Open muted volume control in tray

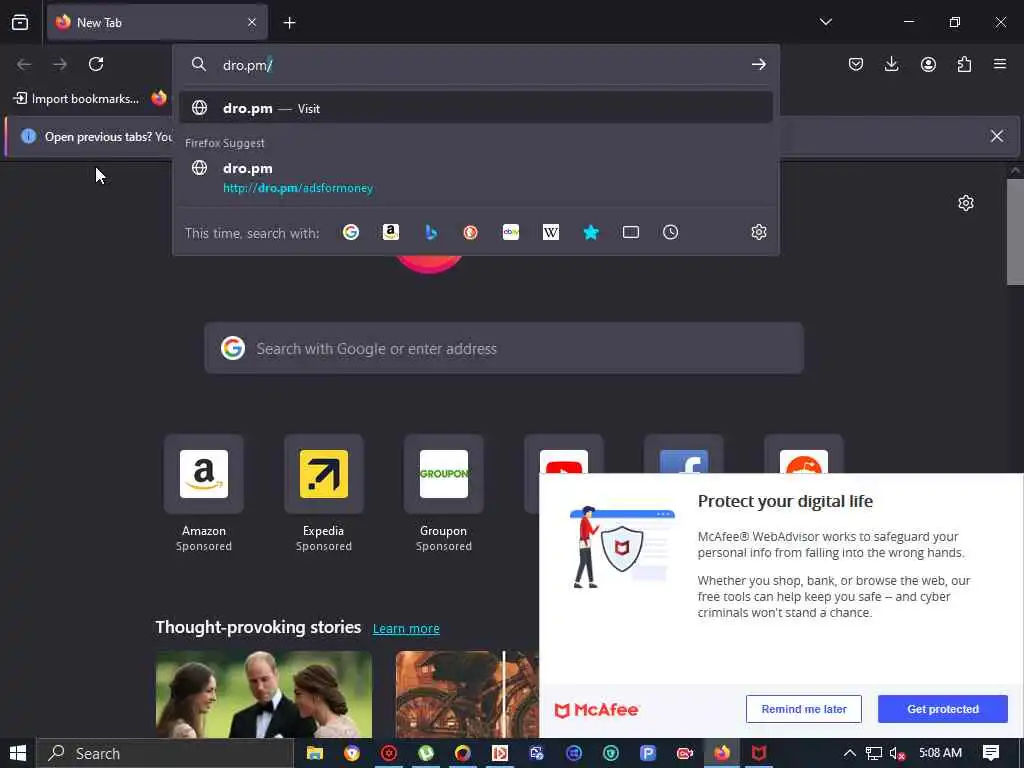[897, 753]
